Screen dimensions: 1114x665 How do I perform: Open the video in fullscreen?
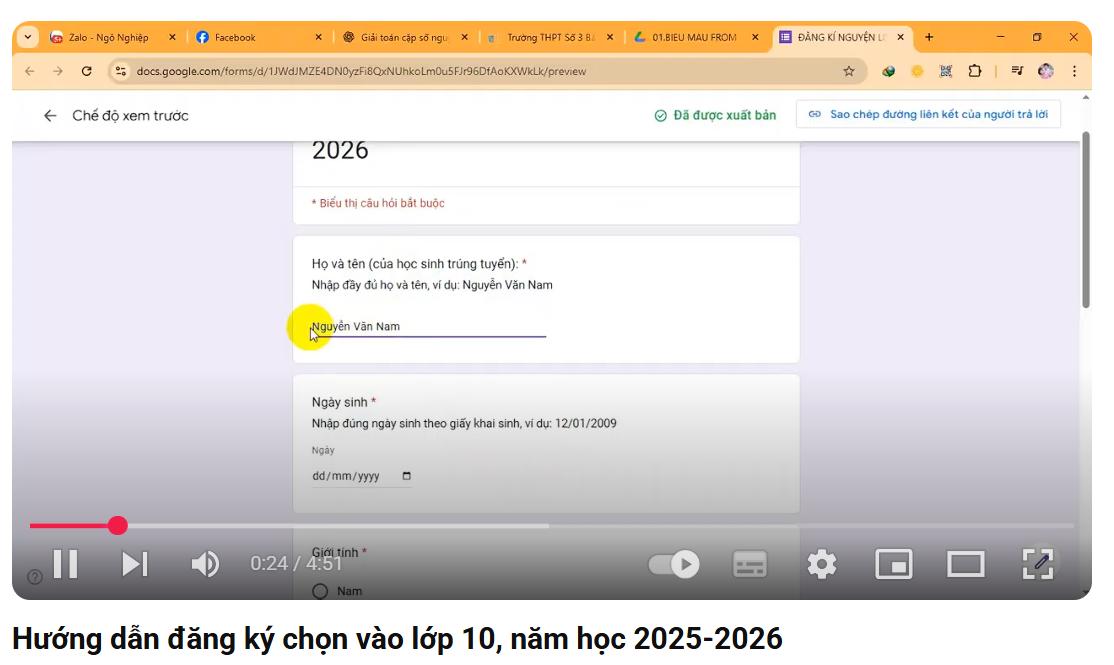pyautogui.click(x=1038, y=564)
